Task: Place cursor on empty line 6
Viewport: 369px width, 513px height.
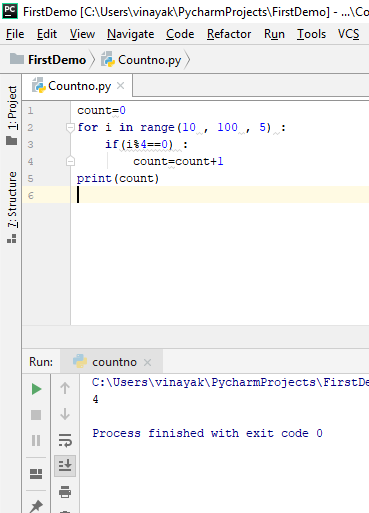Action: tap(220, 195)
